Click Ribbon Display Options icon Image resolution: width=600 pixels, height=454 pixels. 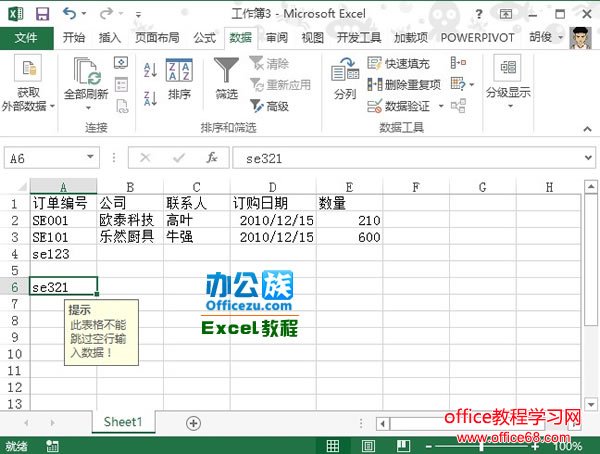coord(505,15)
